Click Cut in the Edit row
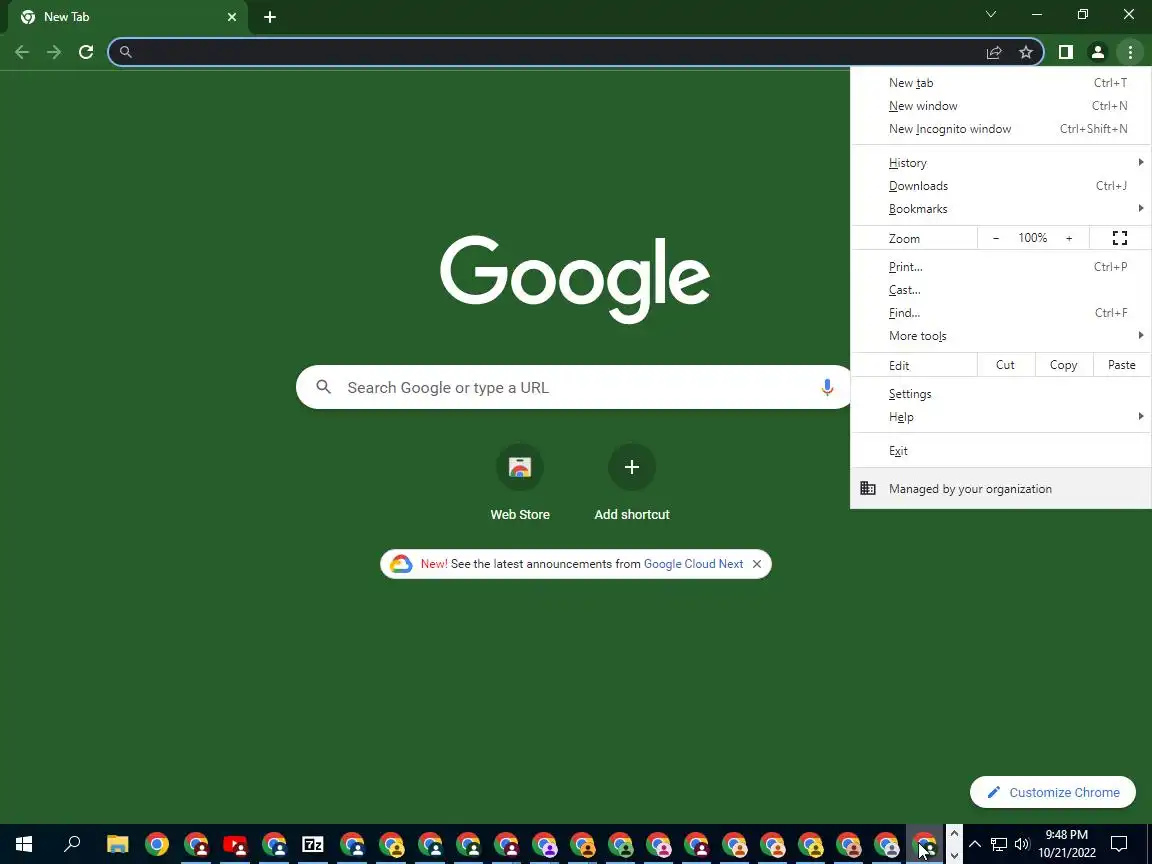The width and height of the screenshot is (1152, 864). click(1005, 365)
